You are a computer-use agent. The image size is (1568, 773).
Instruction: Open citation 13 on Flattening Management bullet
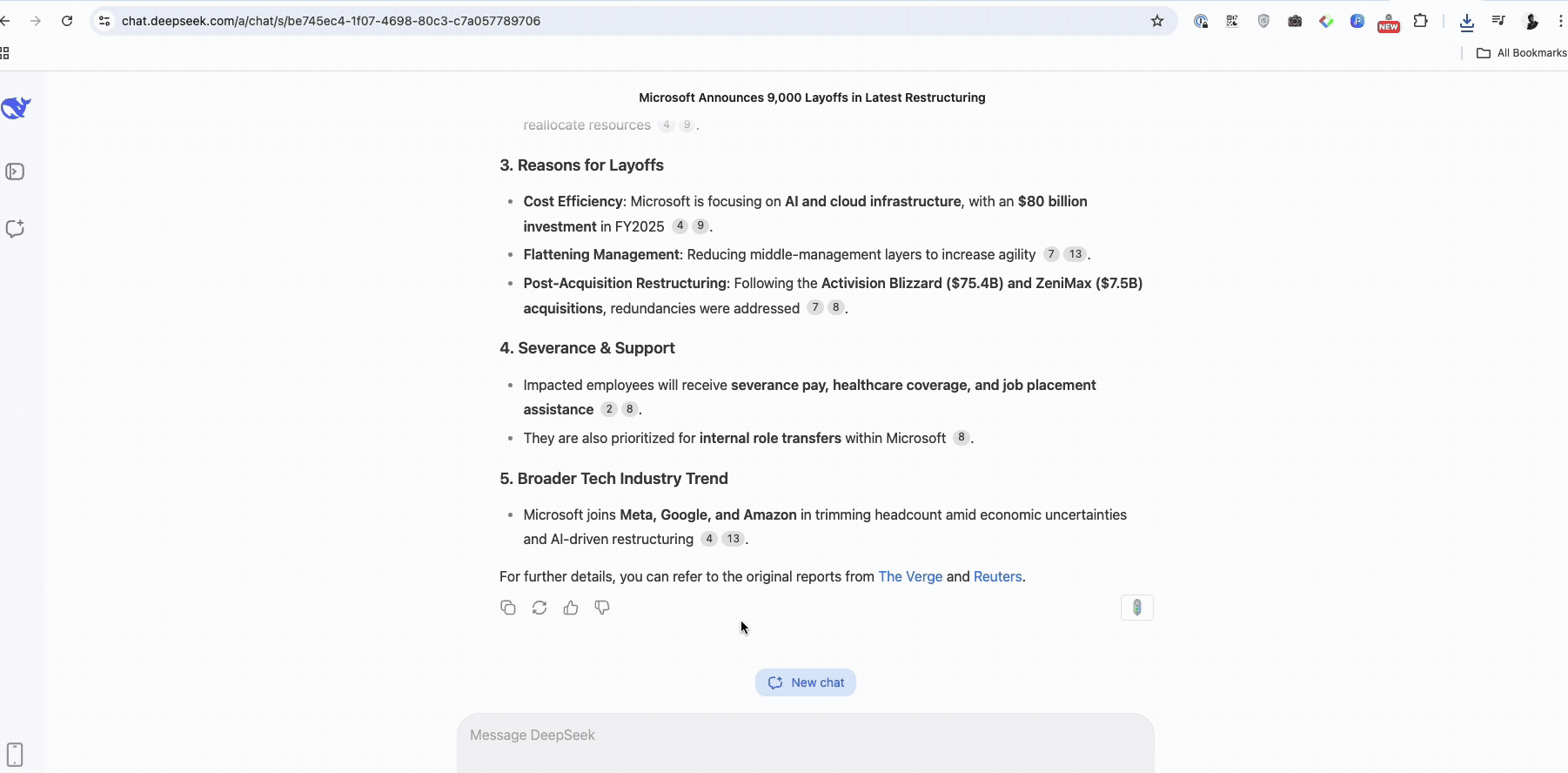tap(1075, 254)
